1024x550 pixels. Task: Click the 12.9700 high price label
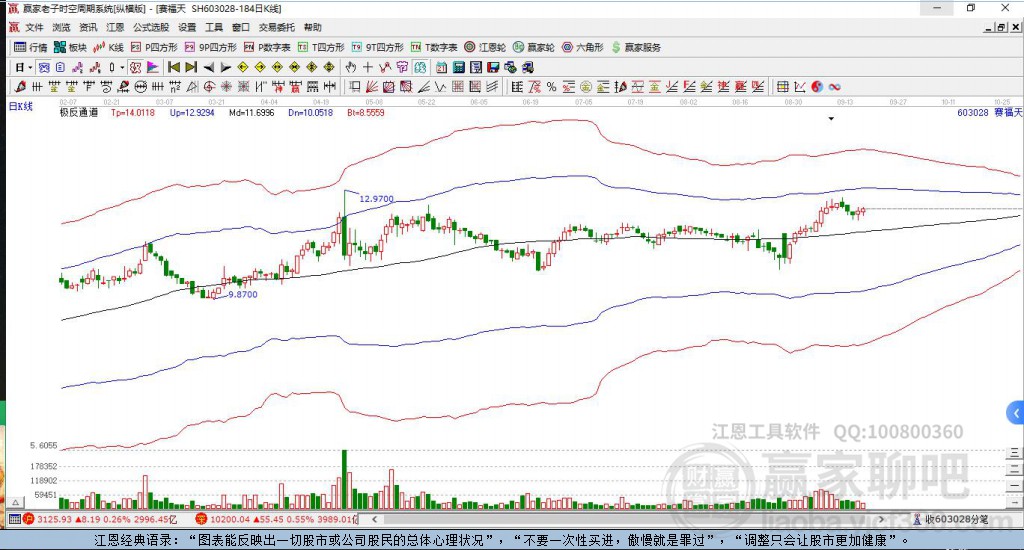377,199
